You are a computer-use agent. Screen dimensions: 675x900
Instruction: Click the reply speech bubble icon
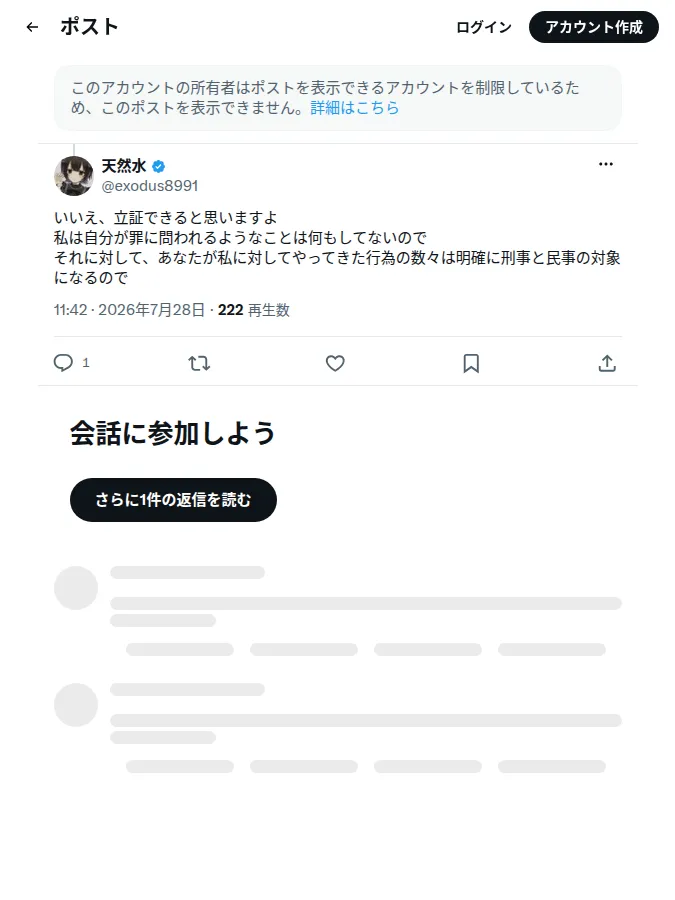(x=63, y=363)
